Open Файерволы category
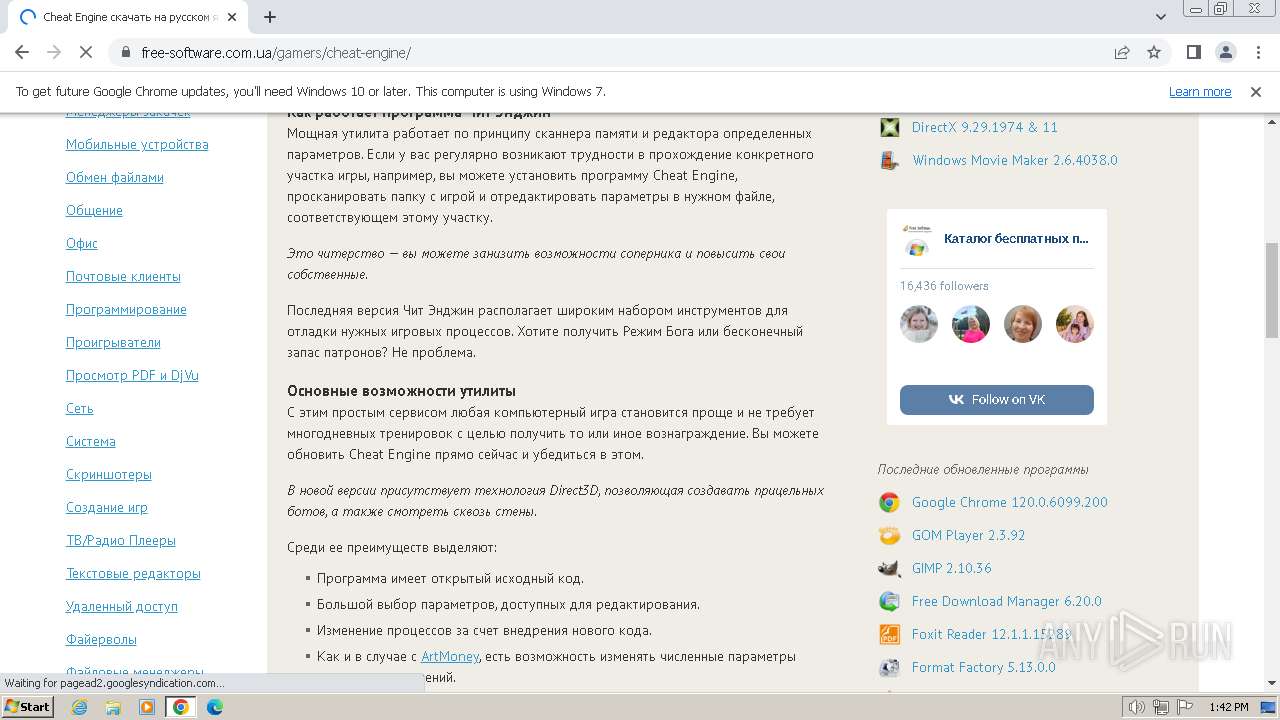The width and height of the screenshot is (1280, 720). tap(101, 639)
